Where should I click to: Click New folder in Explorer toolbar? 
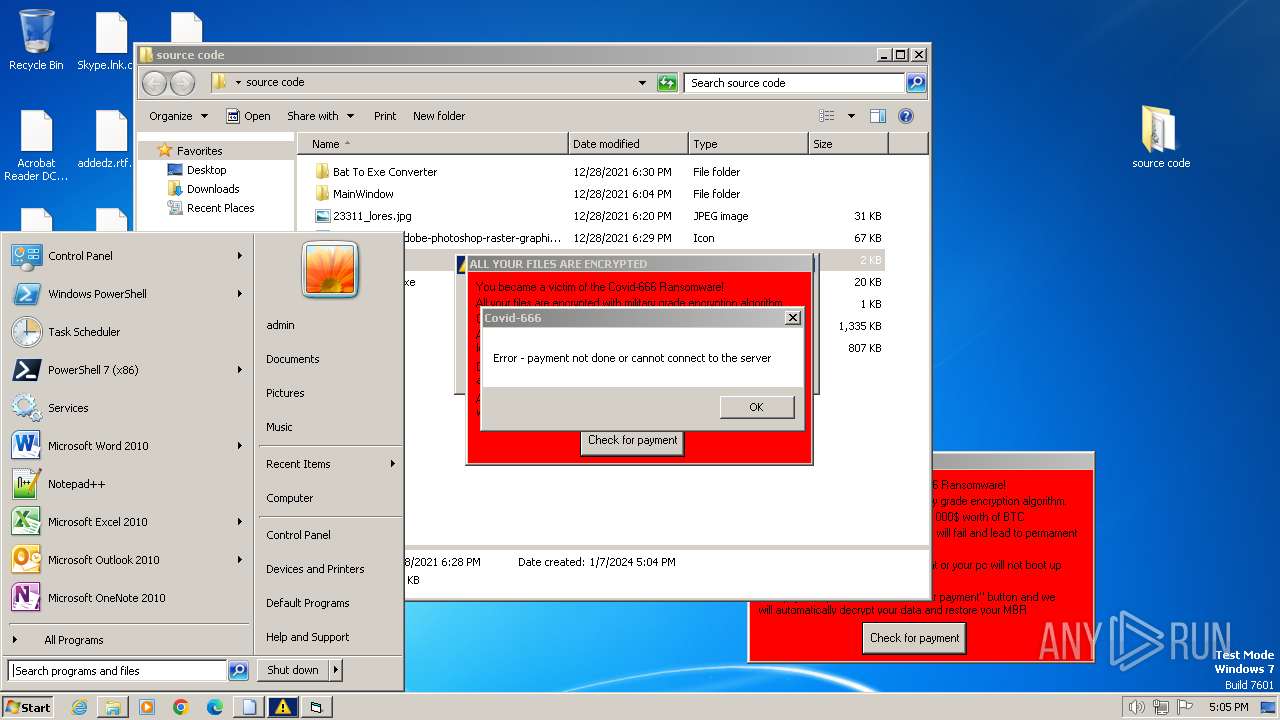point(439,116)
